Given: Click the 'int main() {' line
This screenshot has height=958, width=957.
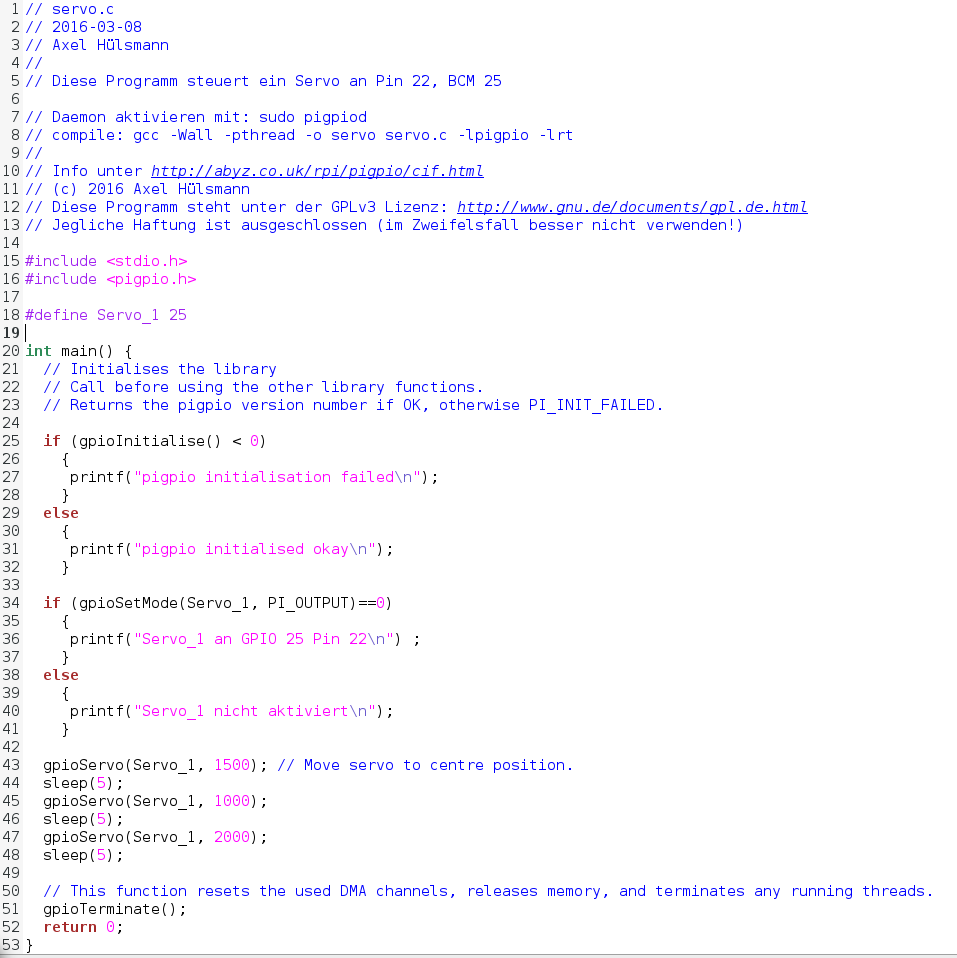Looking at the screenshot, I should (79, 351).
